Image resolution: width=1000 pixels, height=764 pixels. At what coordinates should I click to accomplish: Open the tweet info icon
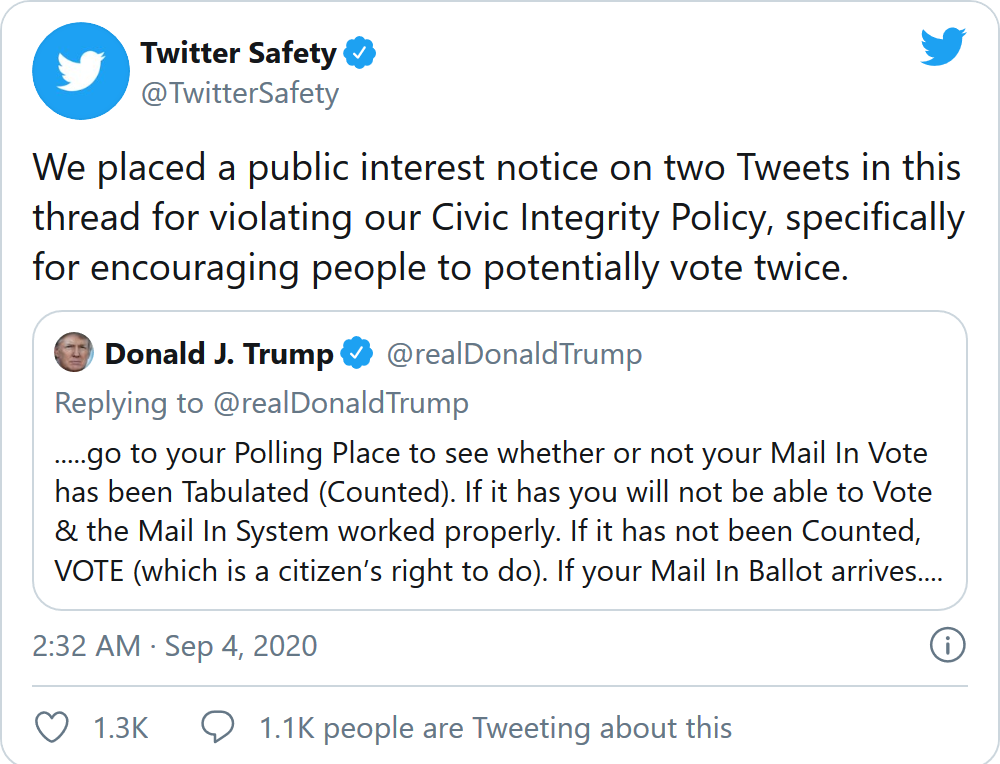pos(947,645)
